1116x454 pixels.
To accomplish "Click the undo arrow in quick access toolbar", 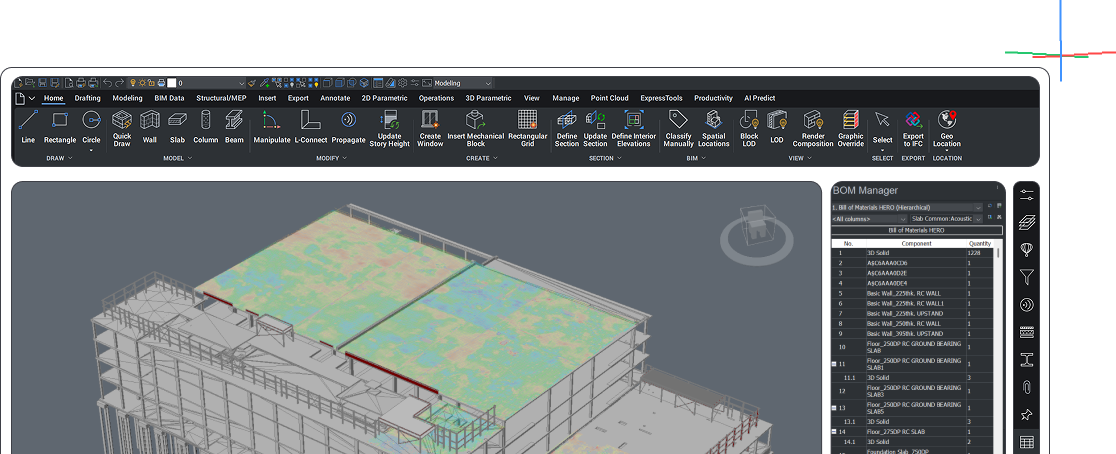I will point(107,83).
